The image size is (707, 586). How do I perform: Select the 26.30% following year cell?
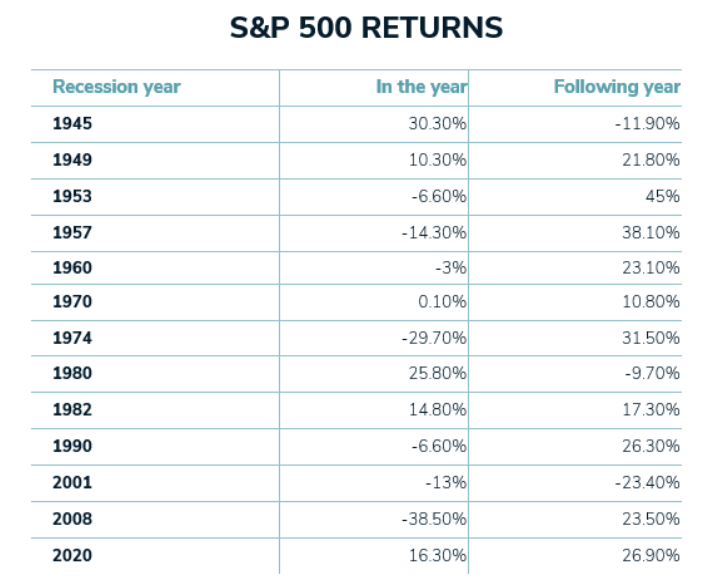[x=650, y=446]
